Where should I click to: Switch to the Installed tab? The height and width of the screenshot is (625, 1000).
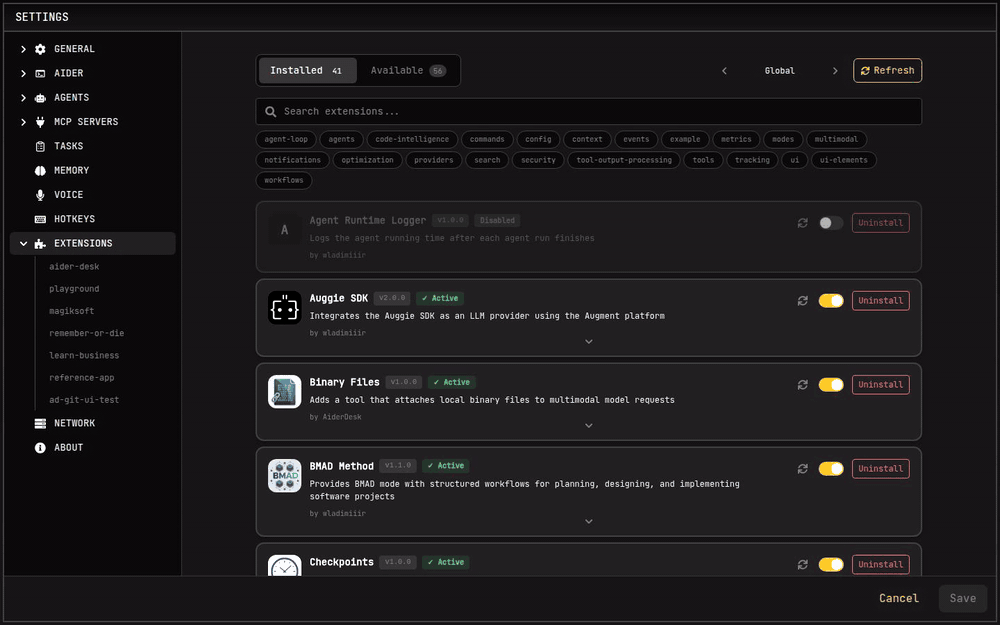pyautogui.click(x=307, y=71)
